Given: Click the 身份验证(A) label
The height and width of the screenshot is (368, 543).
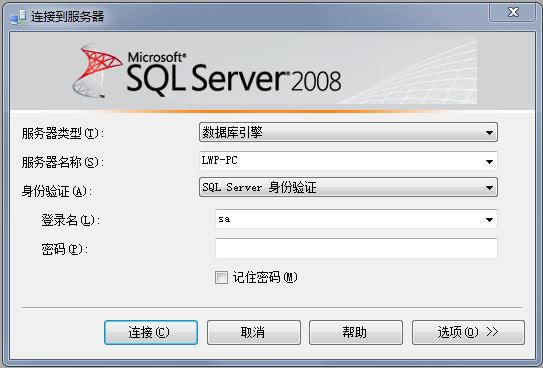Looking at the screenshot, I should pyautogui.click(x=57, y=191).
